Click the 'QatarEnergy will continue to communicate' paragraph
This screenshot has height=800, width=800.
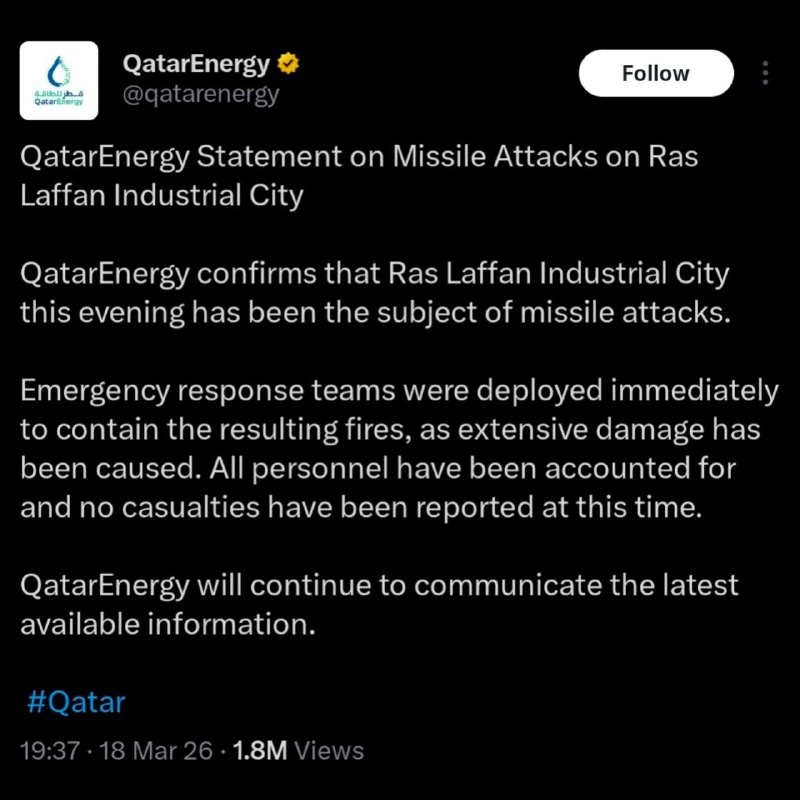click(x=380, y=585)
